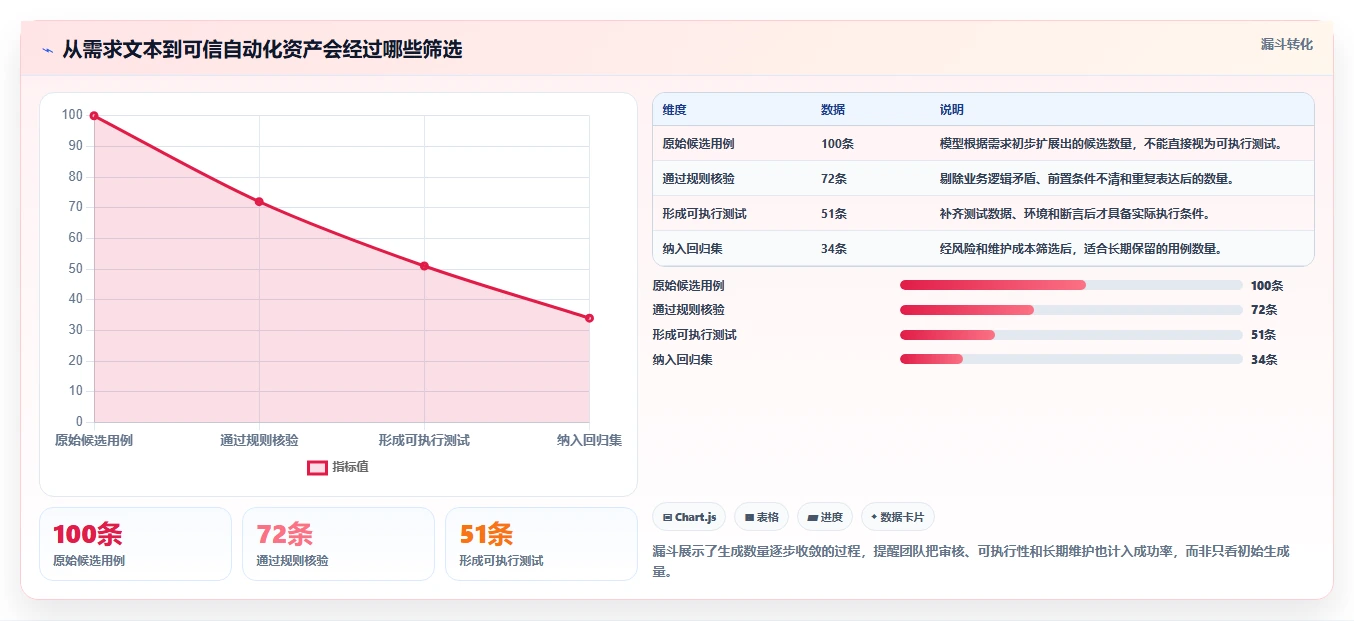
Task: Select the 纳入回归集 table row cell
Action: (x=692, y=249)
